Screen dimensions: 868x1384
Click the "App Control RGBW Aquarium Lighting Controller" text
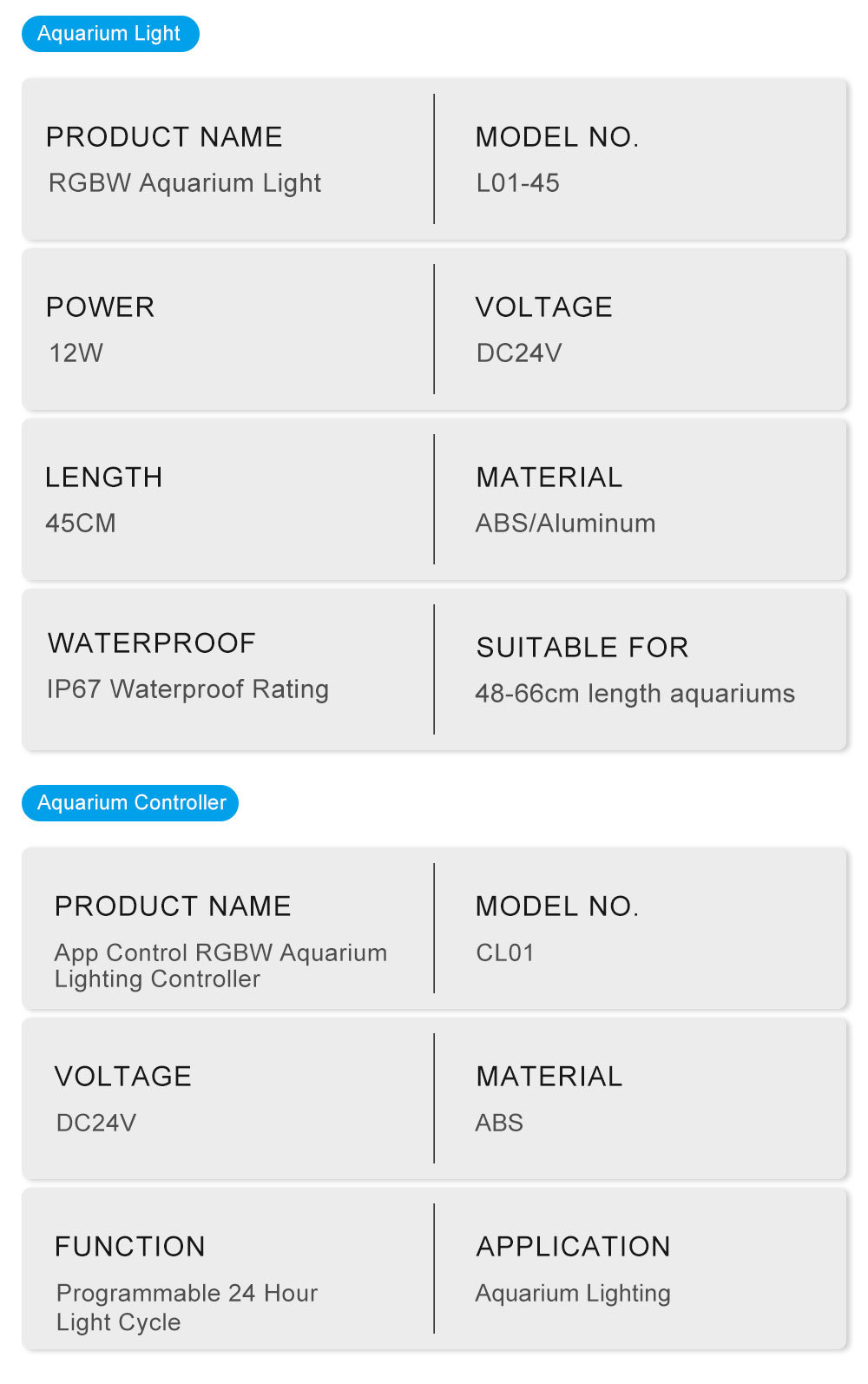point(220,966)
